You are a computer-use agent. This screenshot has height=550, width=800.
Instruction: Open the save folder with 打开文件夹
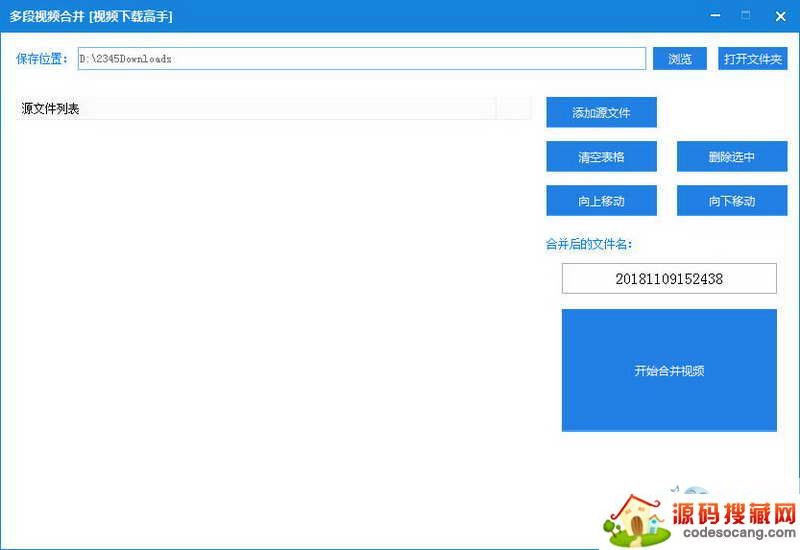click(752, 59)
